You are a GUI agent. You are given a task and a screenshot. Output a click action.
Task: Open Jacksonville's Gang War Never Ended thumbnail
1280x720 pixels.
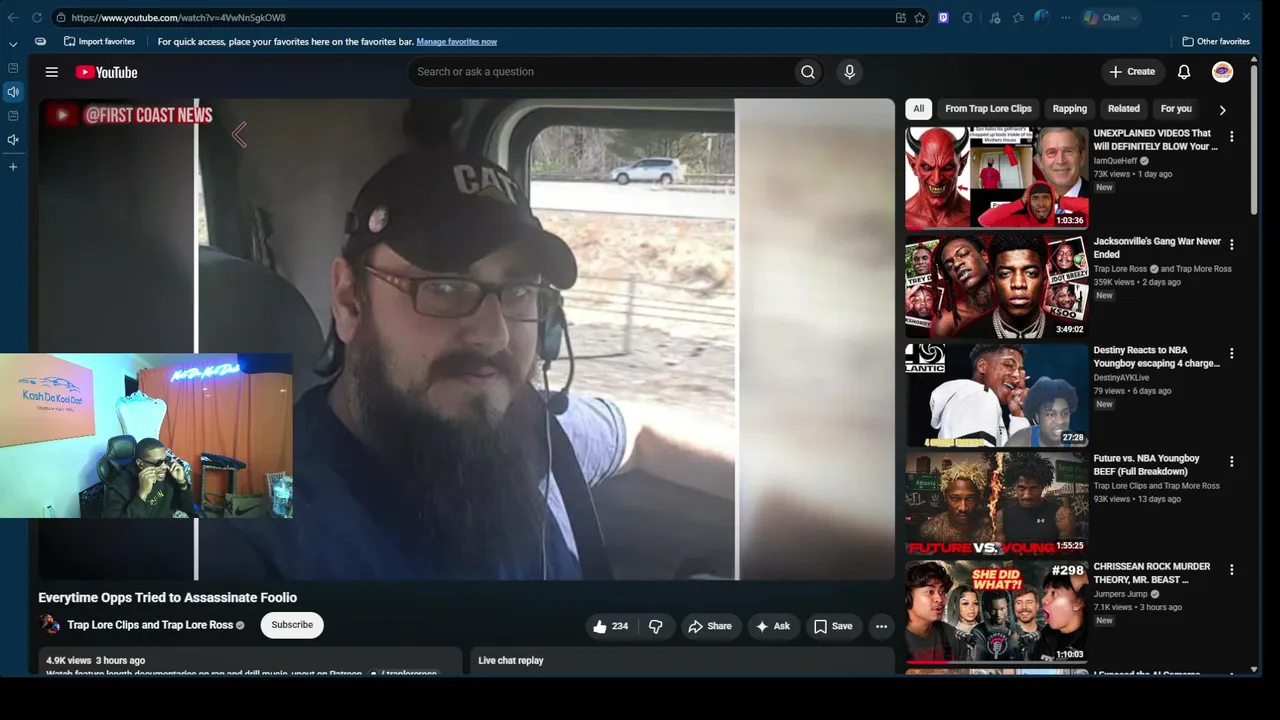pyautogui.click(x=997, y=287)
